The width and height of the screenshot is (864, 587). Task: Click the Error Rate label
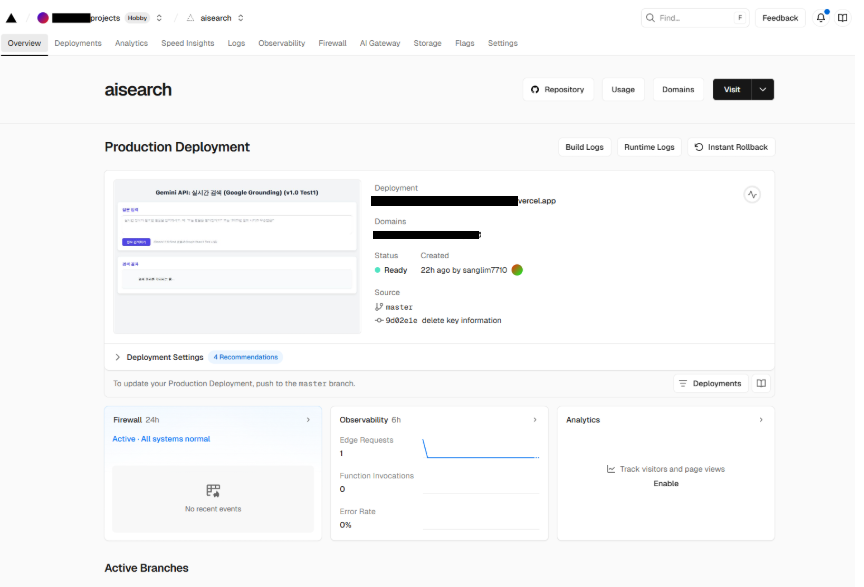tap(357, 511)
